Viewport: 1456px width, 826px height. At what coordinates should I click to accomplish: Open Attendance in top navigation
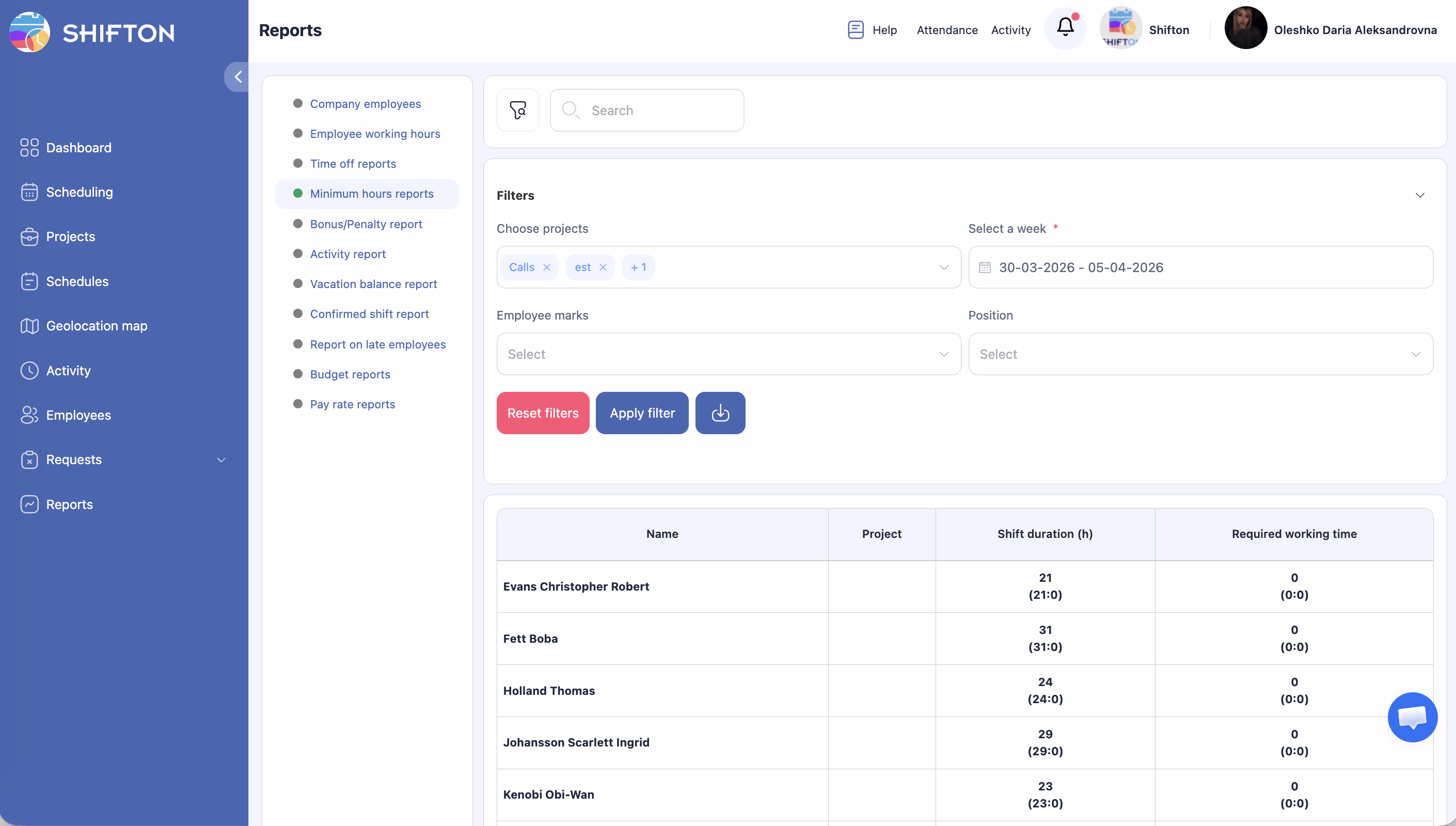tap(946, 30)
